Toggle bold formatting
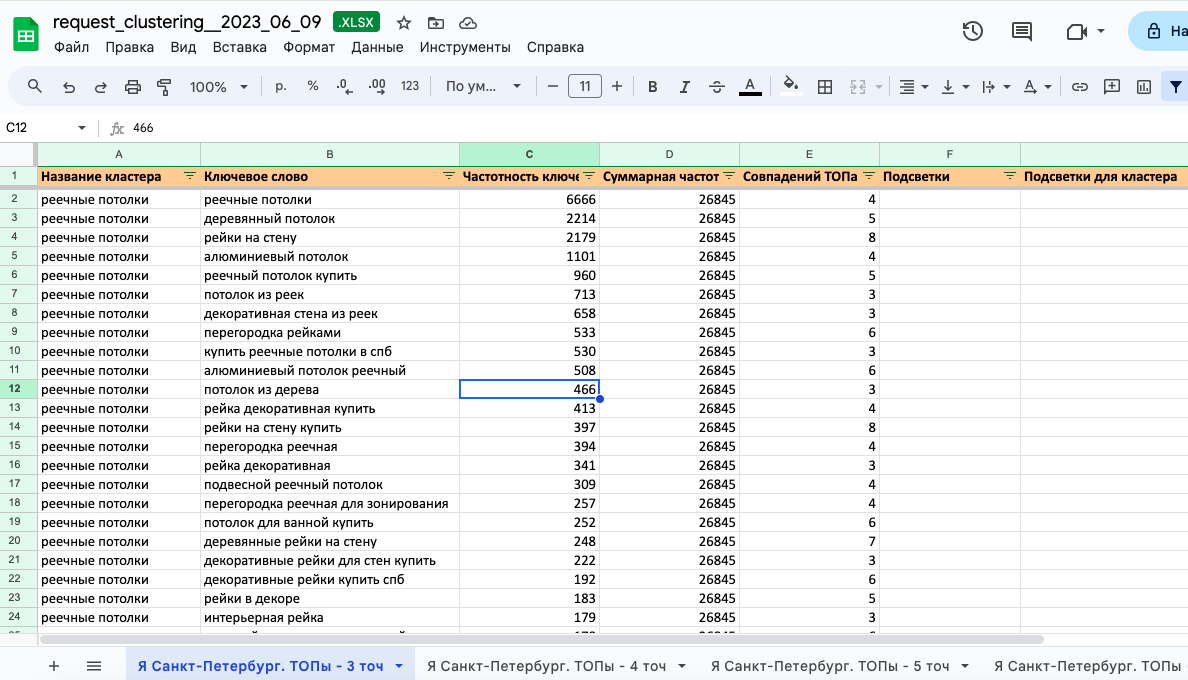The width and height of the screenshot is (1188, 680). [652, 87]
